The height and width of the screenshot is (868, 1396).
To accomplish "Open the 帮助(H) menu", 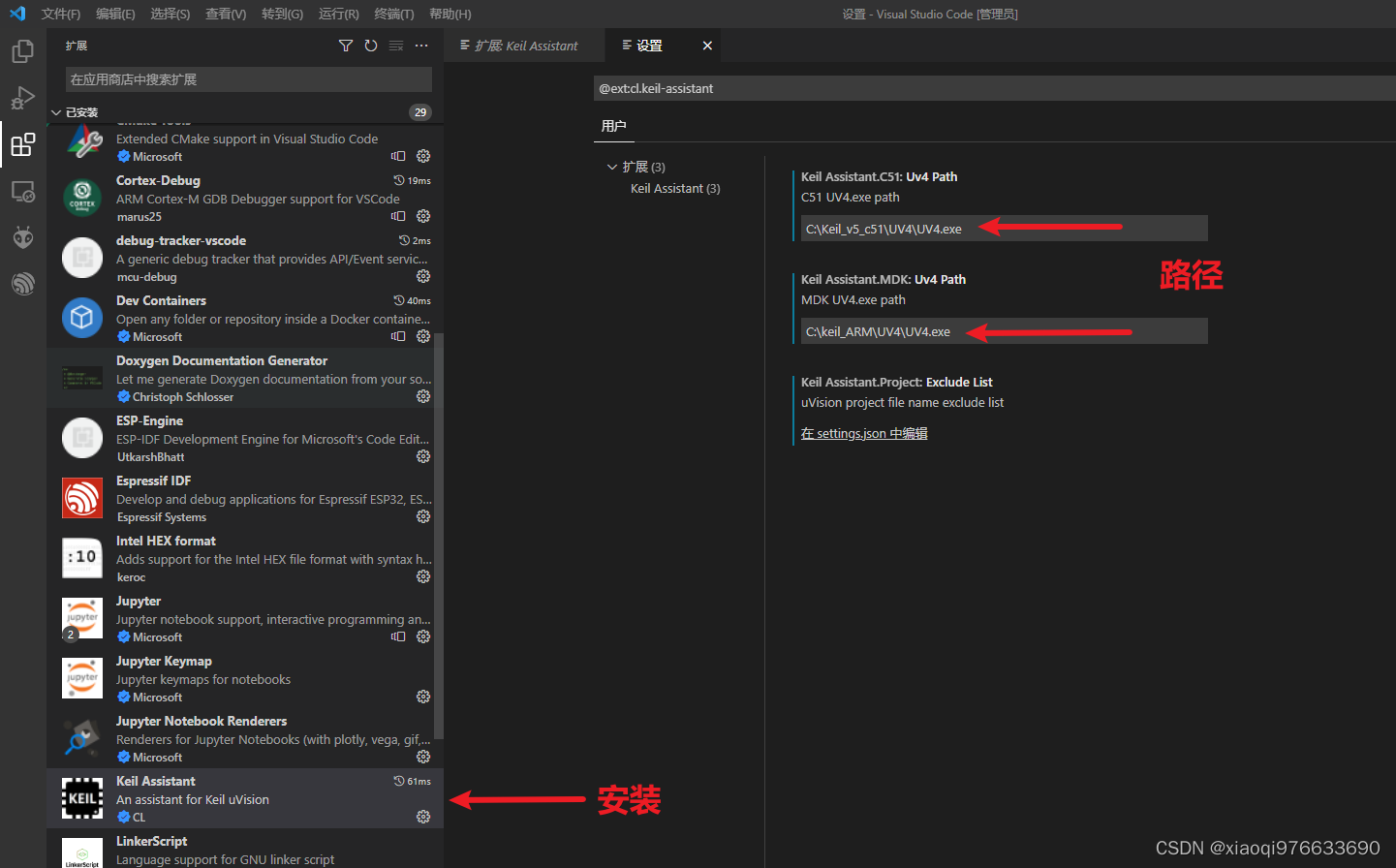I will tap(450, 14).
